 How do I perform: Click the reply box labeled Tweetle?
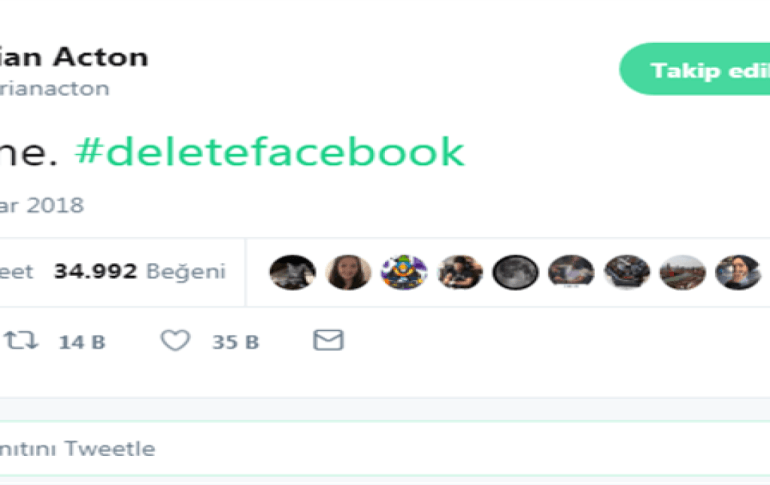click(x=78, y=449)
